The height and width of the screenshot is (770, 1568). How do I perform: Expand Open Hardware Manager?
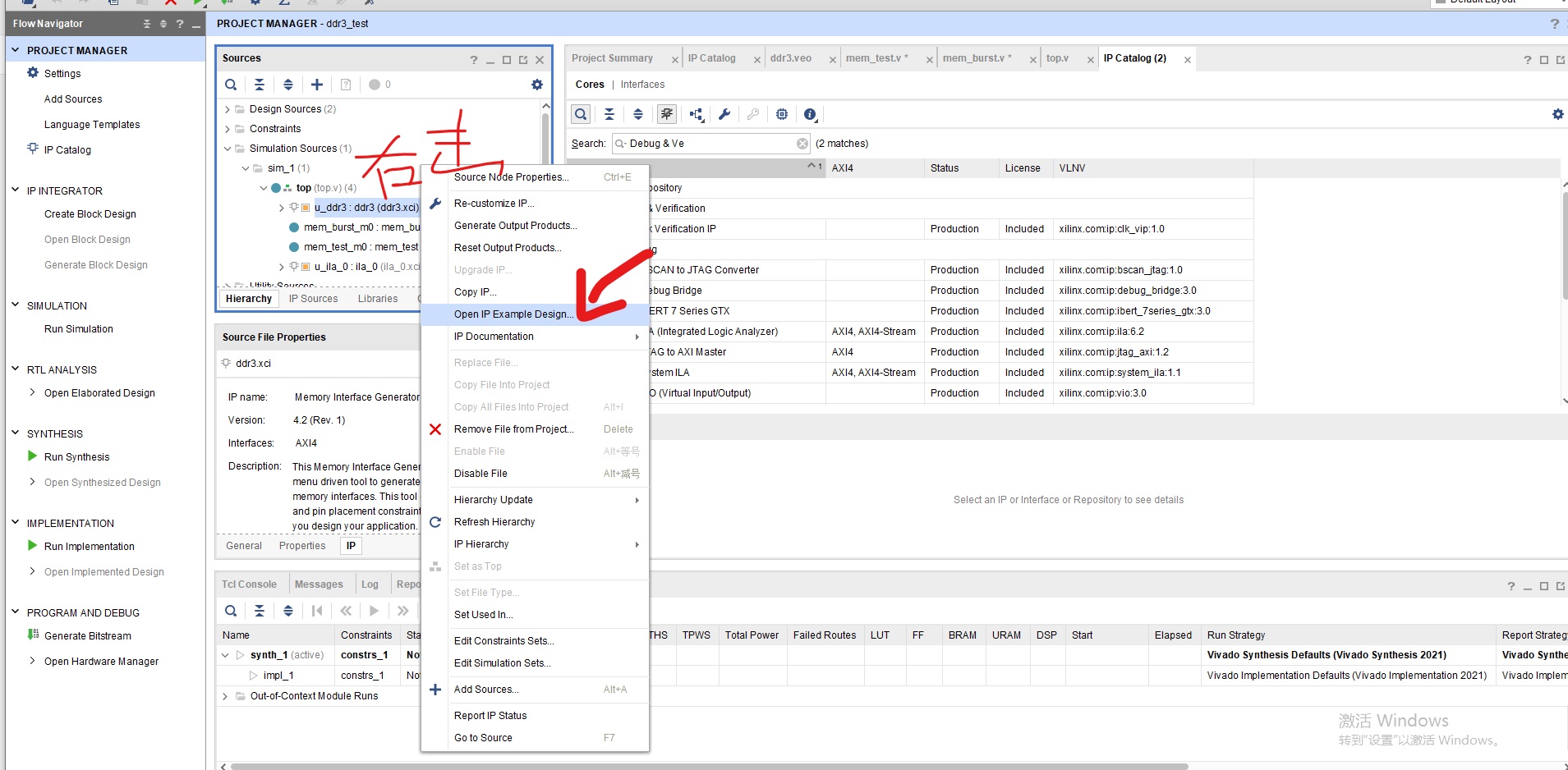32,661
